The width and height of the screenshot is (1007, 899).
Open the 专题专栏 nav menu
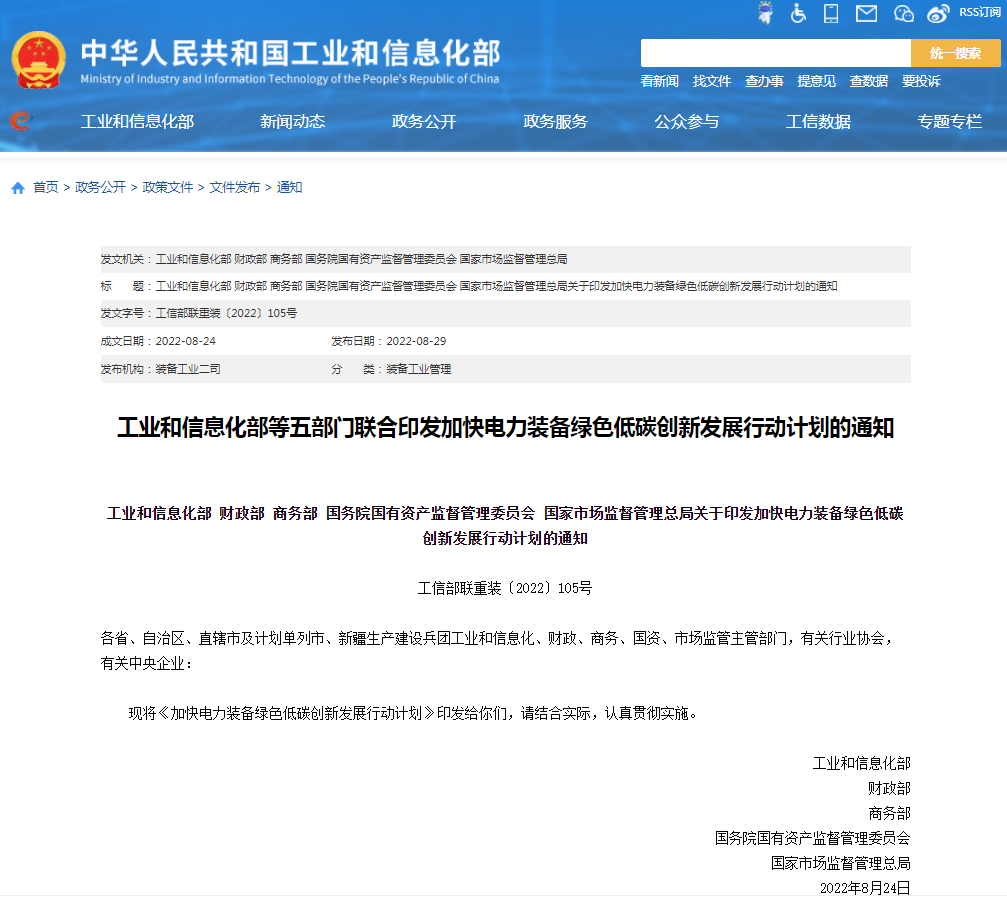[x=950, y=121]
